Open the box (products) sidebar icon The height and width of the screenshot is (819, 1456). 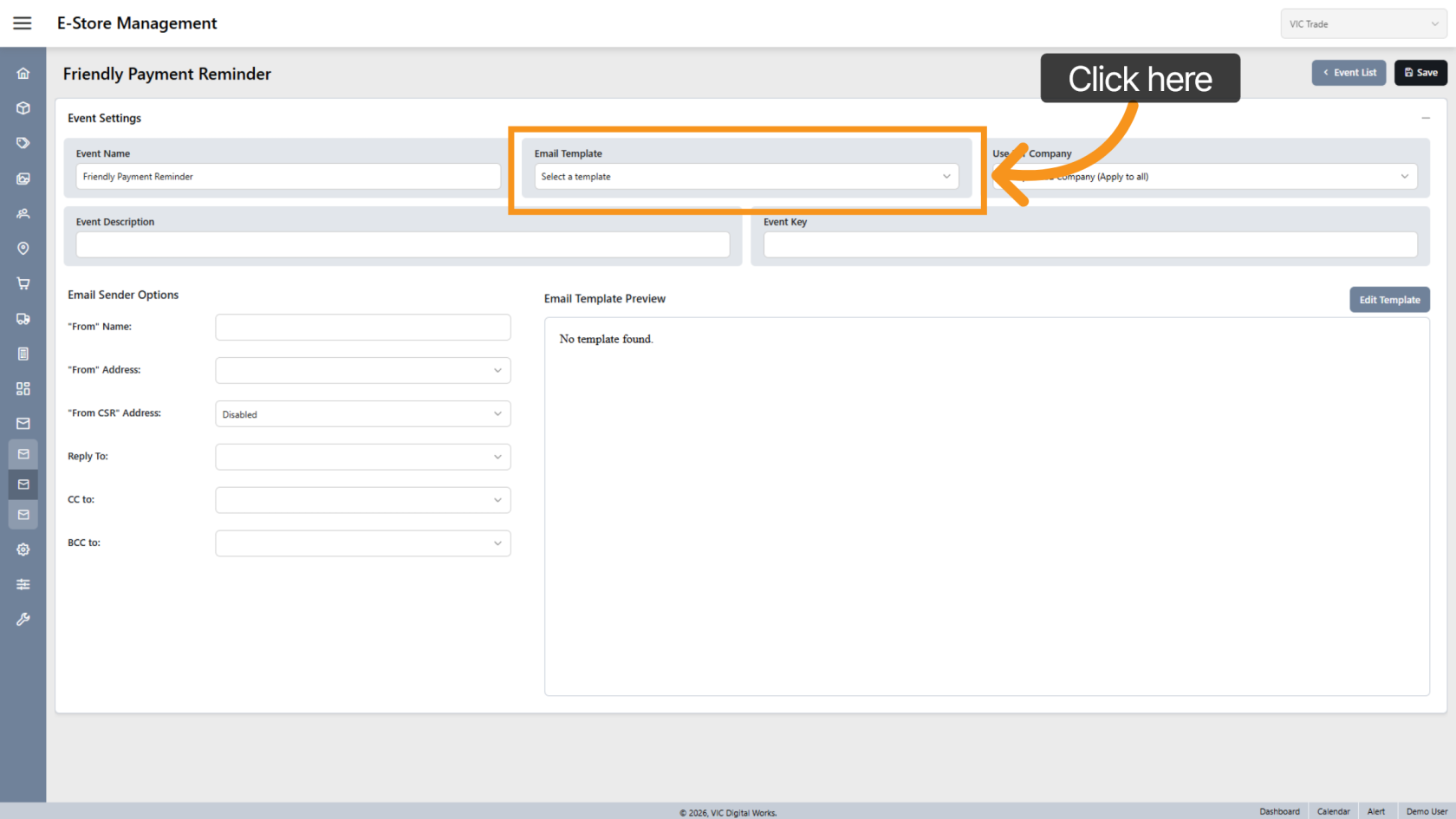pos(23,108)
